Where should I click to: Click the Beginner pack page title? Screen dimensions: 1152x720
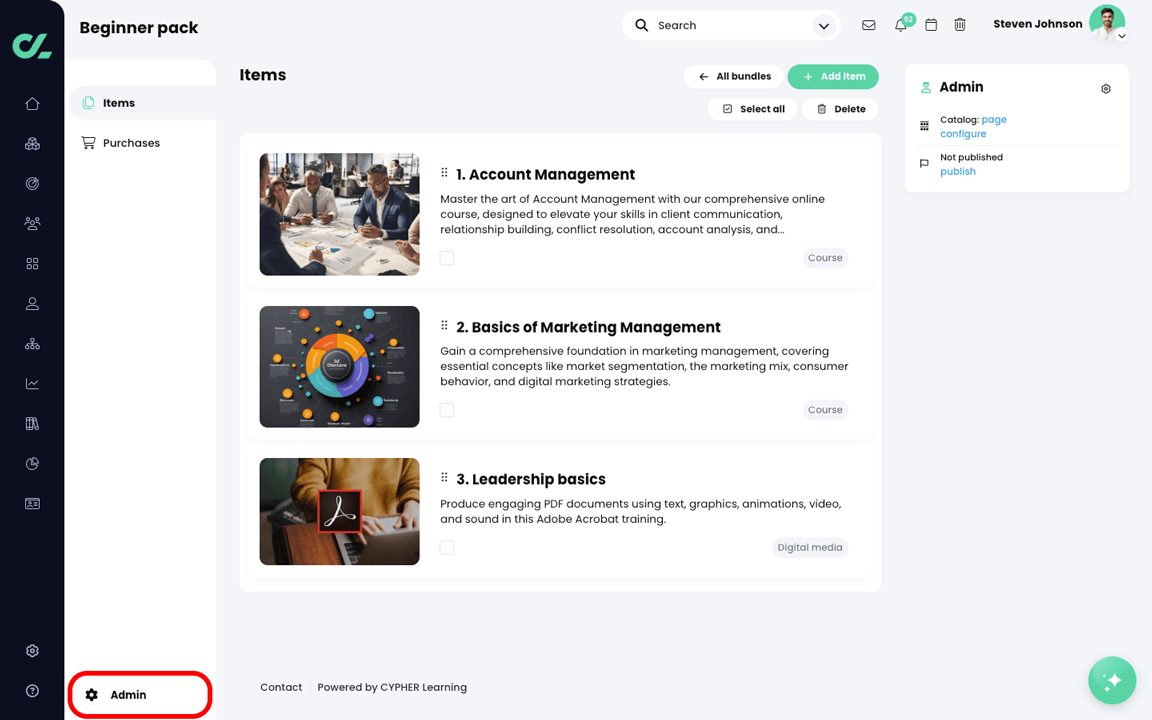click(139, 28)
